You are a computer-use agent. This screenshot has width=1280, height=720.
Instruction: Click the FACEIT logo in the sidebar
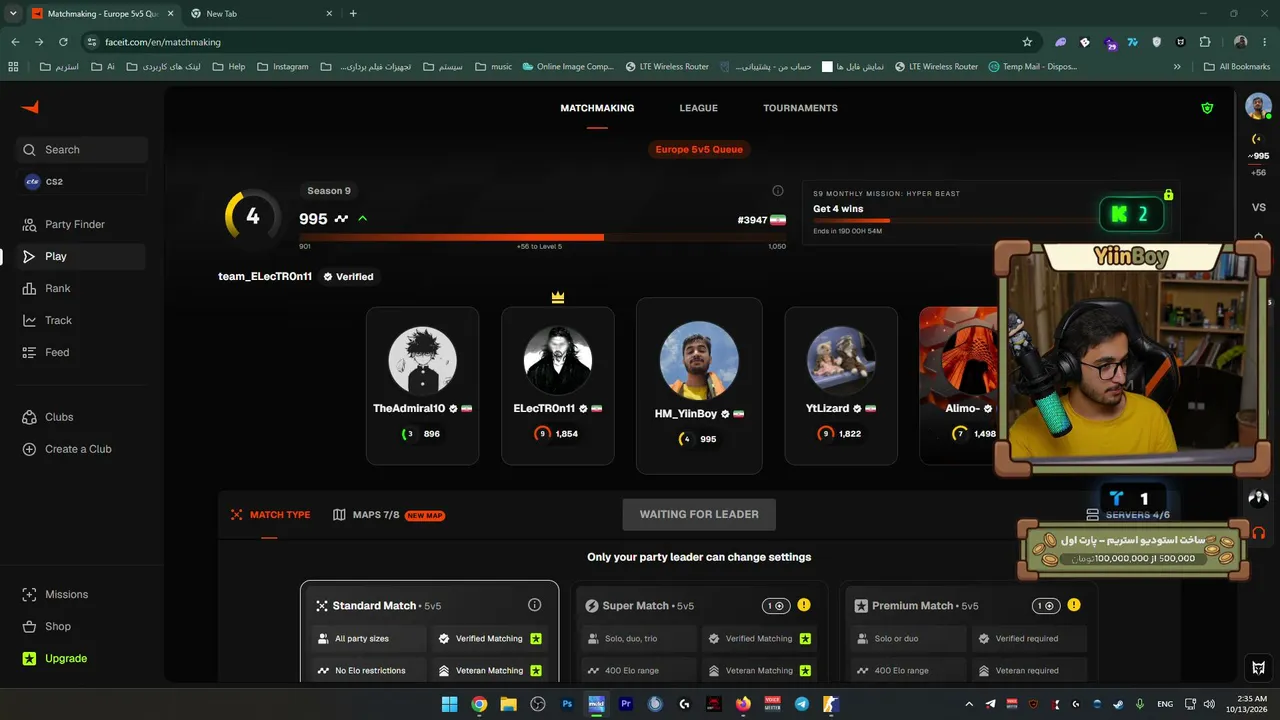point(30,107)
